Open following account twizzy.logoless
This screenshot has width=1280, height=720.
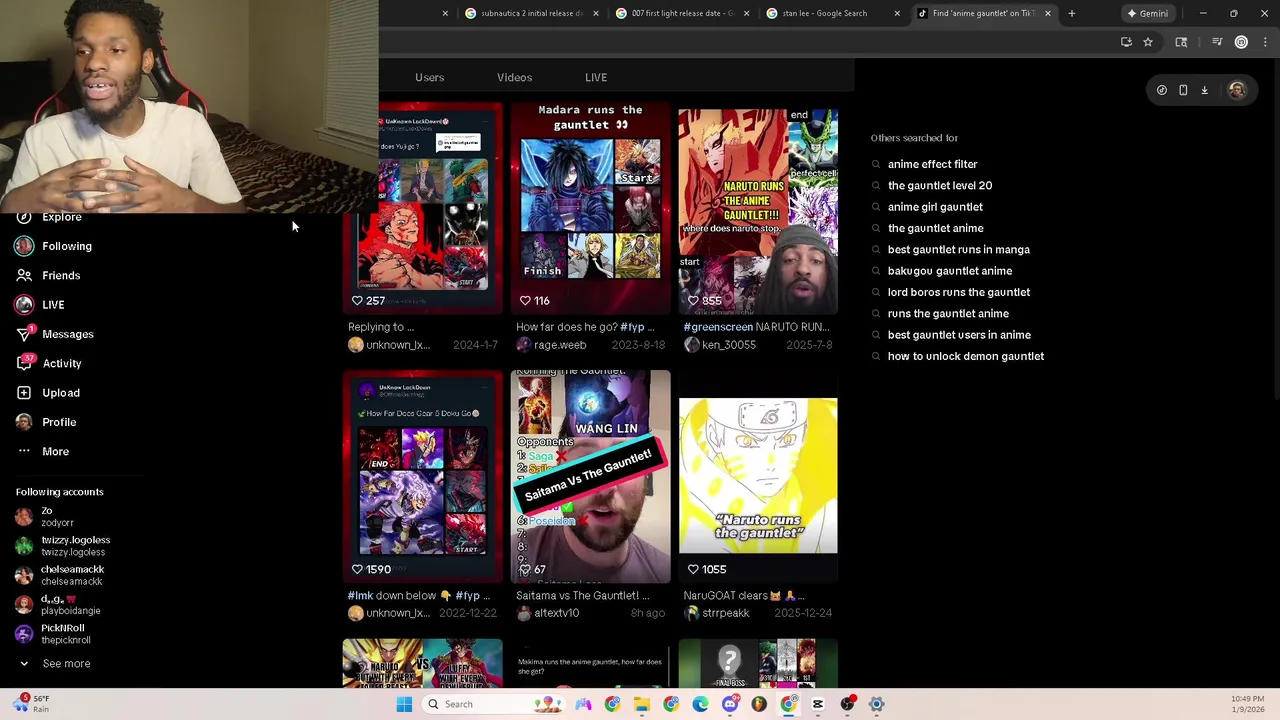pos(62,546)
